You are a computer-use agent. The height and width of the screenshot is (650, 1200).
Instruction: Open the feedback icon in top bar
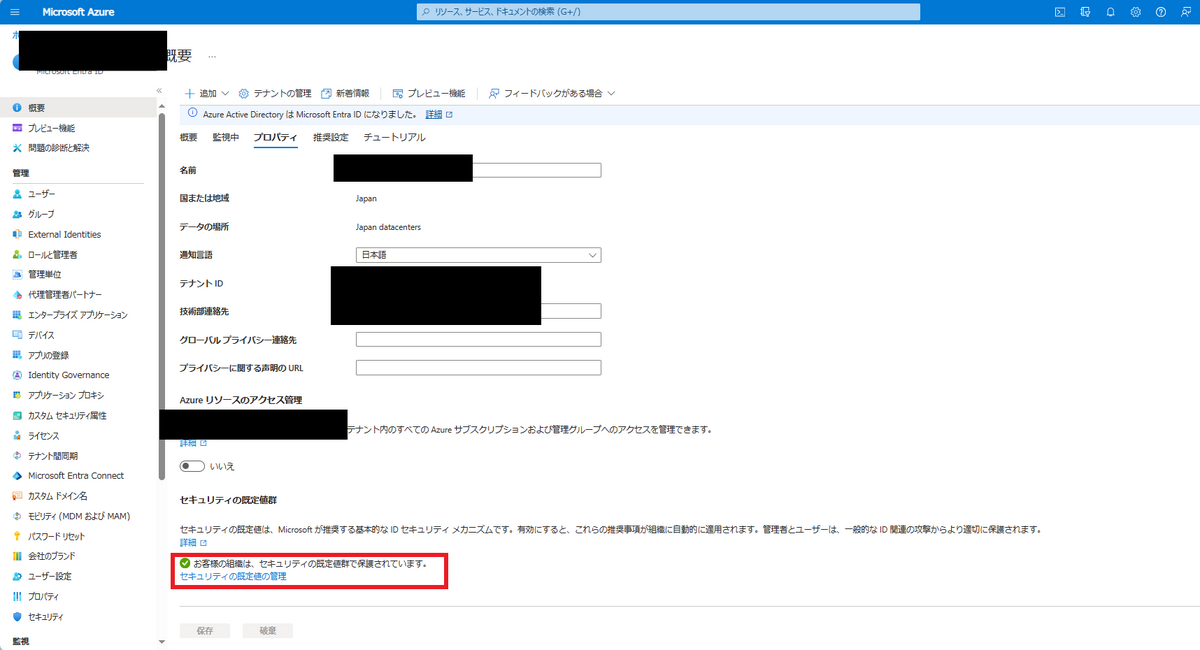coord(1186,12)
